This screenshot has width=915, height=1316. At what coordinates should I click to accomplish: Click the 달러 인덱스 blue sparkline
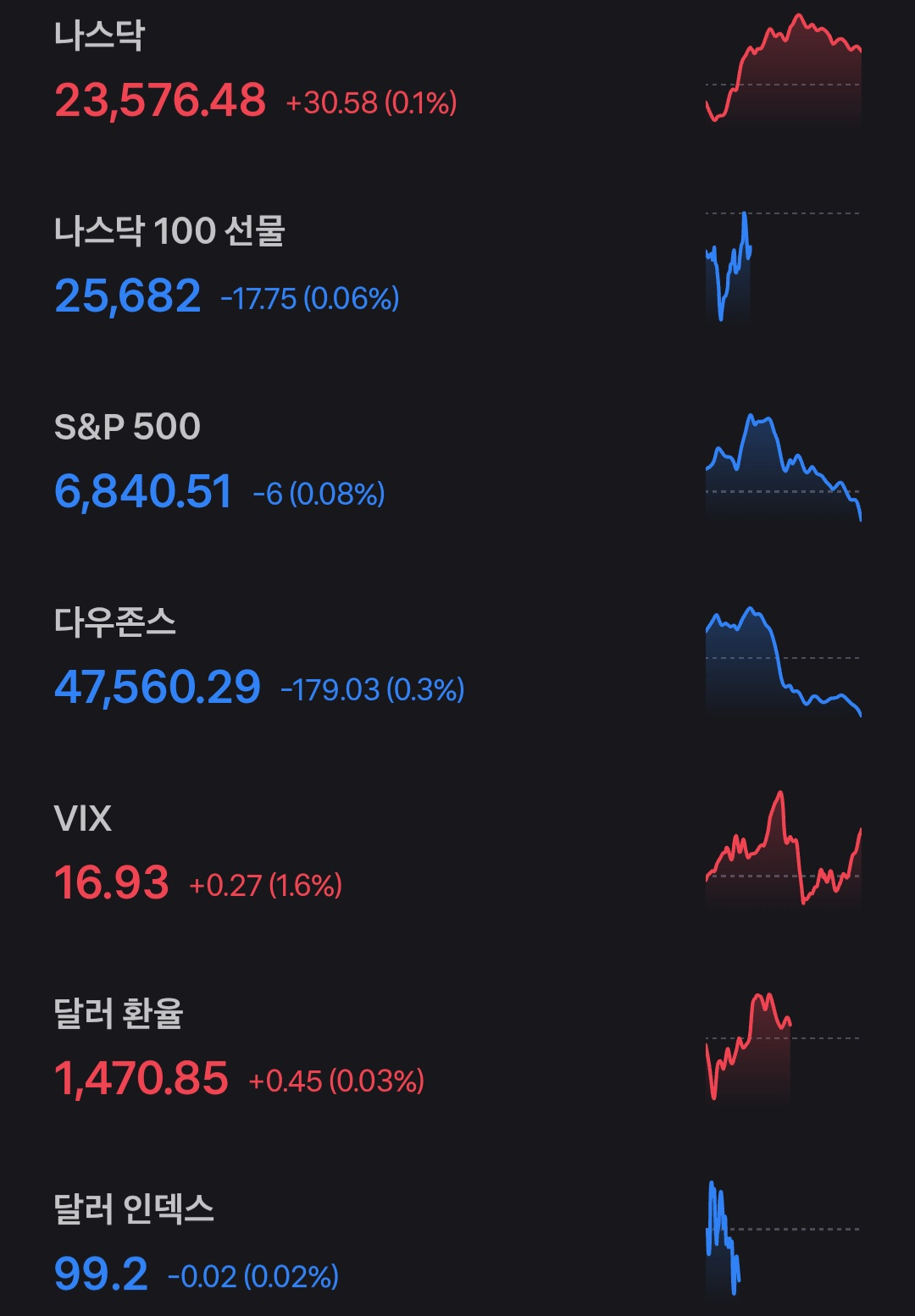point(723,1236)
